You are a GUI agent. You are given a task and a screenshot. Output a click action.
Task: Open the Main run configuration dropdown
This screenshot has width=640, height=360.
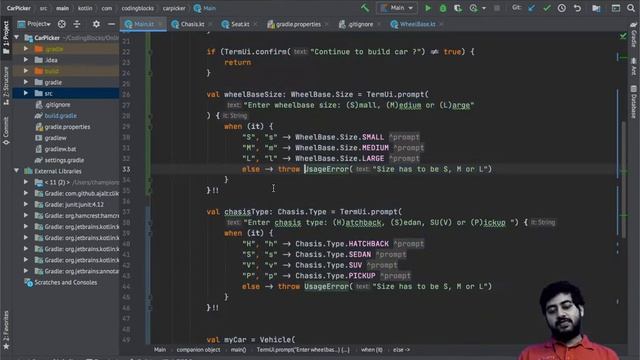click(x=397, y=8)
